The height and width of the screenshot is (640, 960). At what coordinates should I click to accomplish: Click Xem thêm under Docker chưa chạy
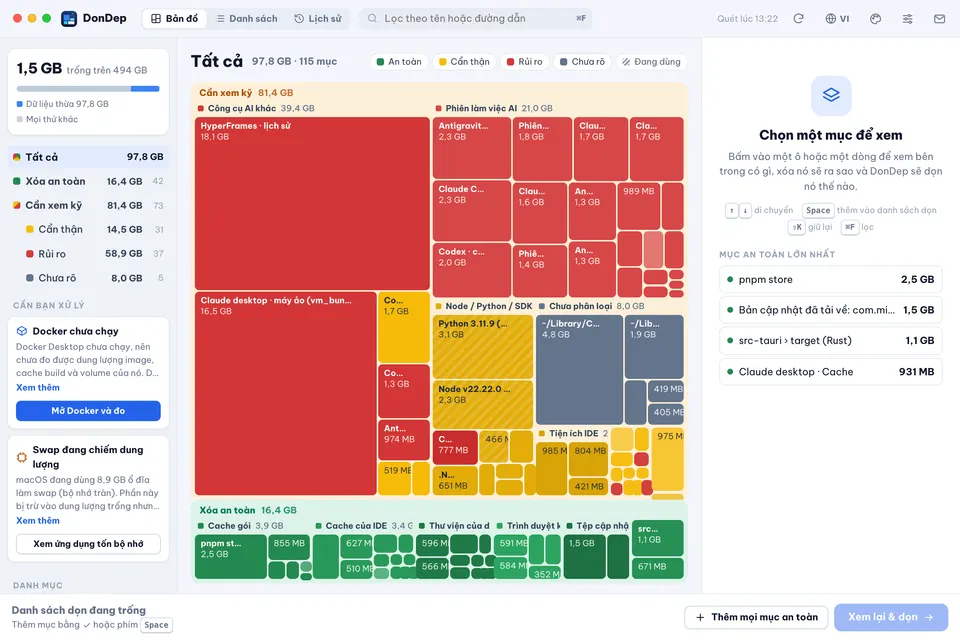(x=38, y=387)
